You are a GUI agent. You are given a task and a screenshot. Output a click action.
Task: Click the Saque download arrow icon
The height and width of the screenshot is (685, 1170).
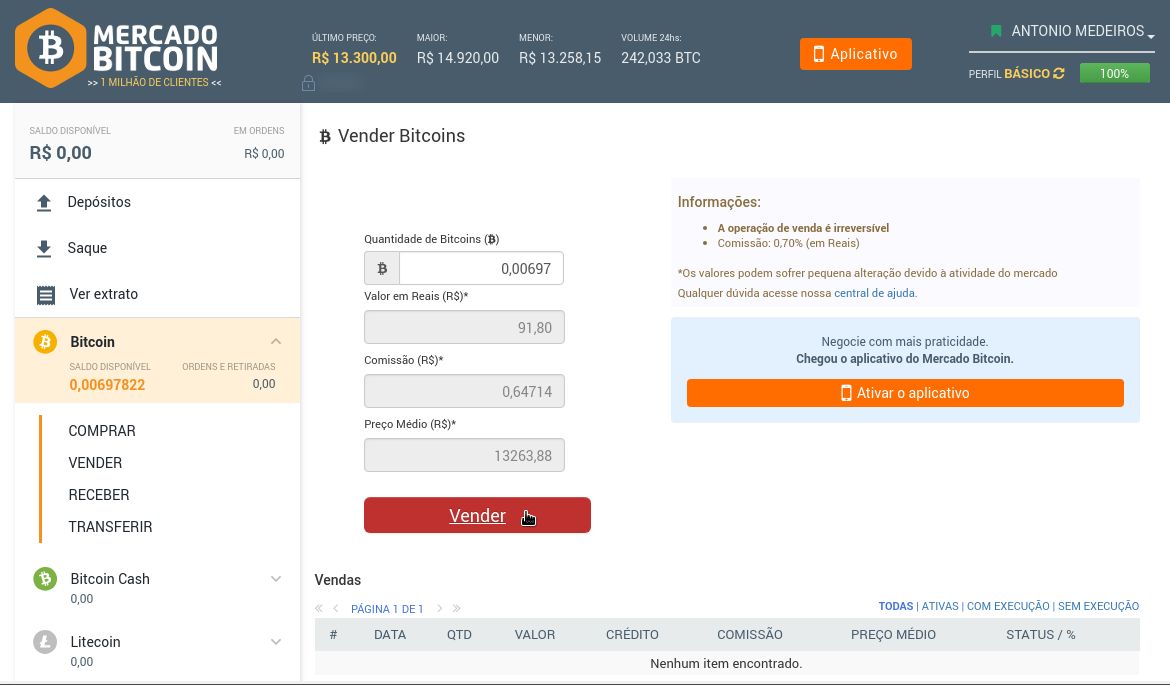[x=44, y=248]
